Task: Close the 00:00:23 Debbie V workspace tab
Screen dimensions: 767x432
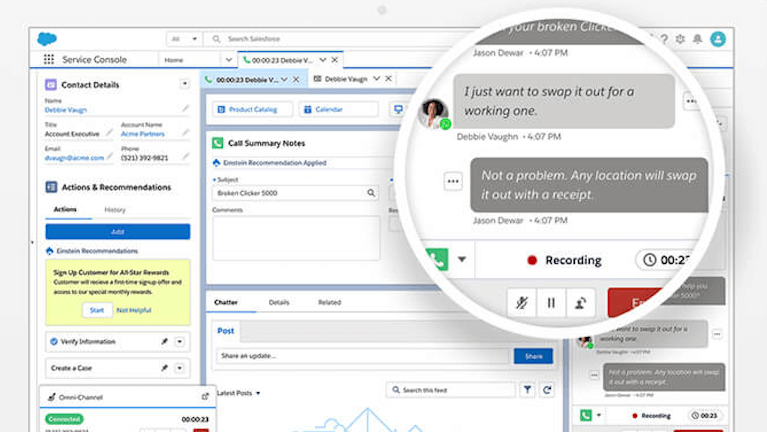Action: (x=335, y=60)
